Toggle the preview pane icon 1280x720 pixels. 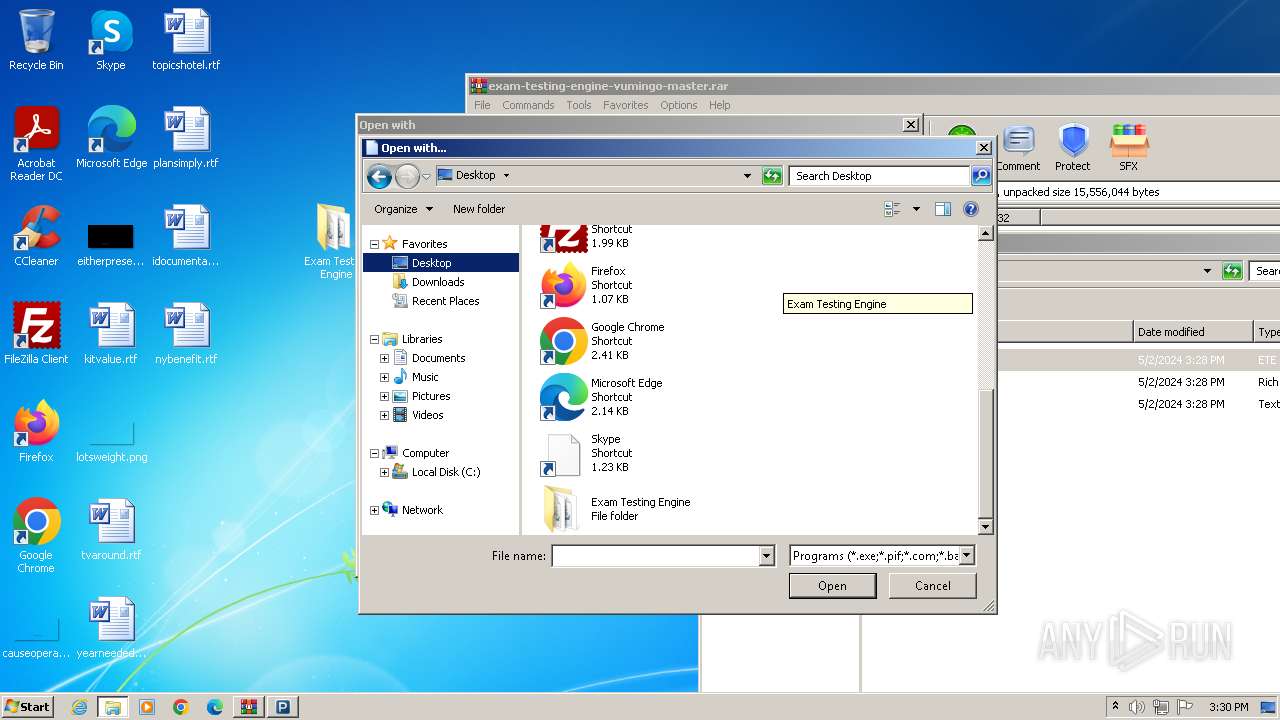(942, 209)
